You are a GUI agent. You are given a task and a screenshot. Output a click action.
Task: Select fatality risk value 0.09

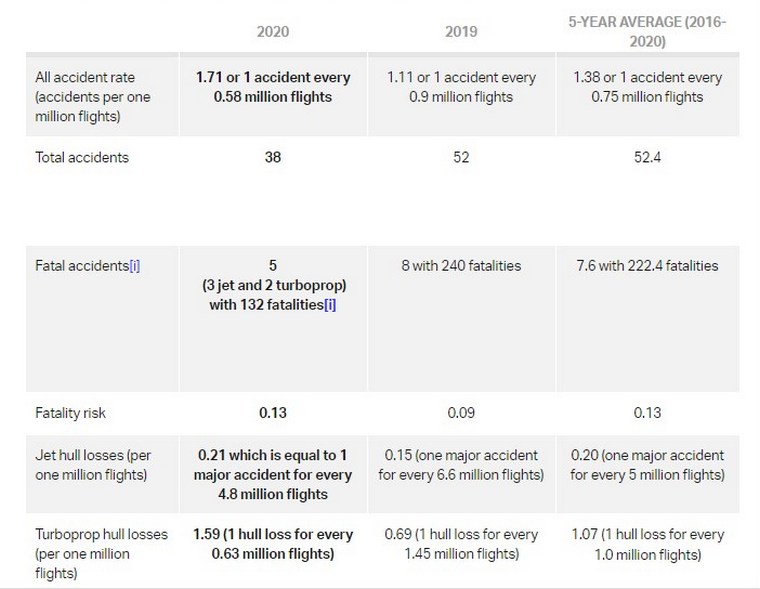pyautogui.click(x=461, y=413)
